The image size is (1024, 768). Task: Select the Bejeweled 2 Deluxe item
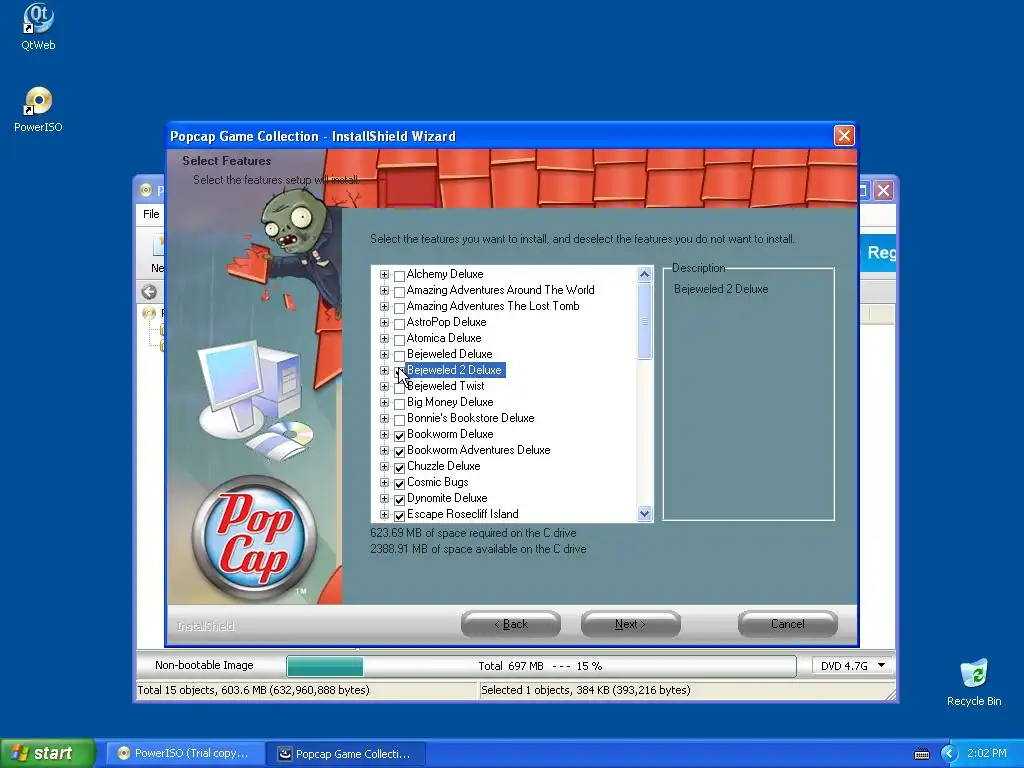(x=454, y=370)
